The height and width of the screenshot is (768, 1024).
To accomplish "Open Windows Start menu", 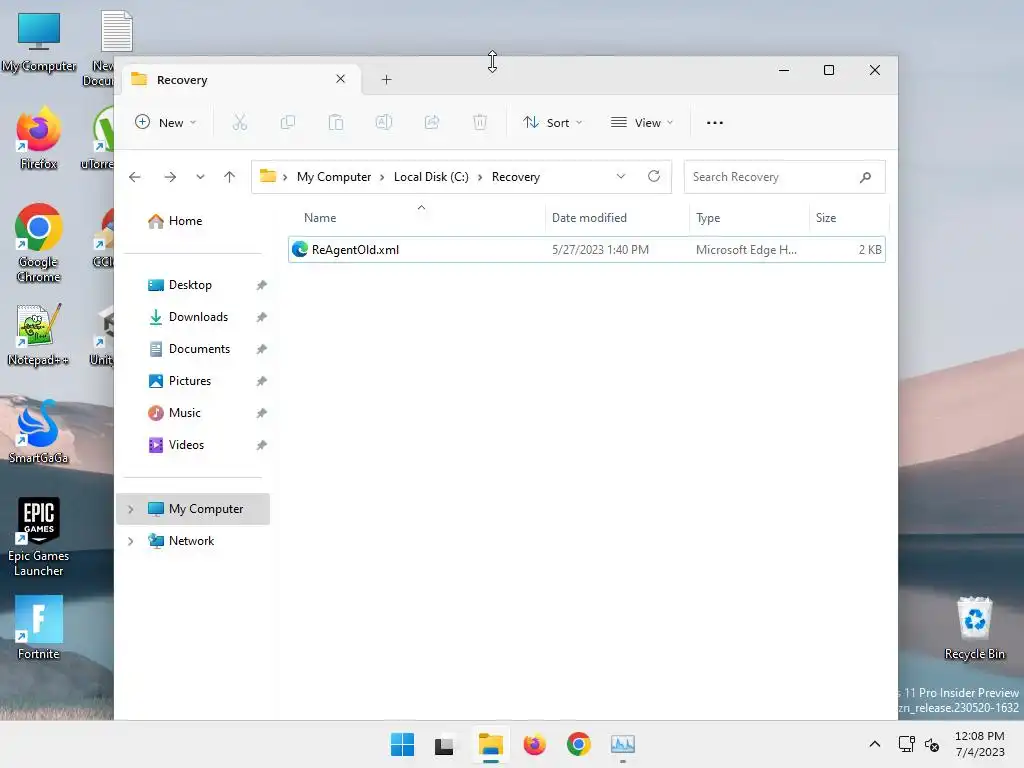I will (x=402, y=744).
